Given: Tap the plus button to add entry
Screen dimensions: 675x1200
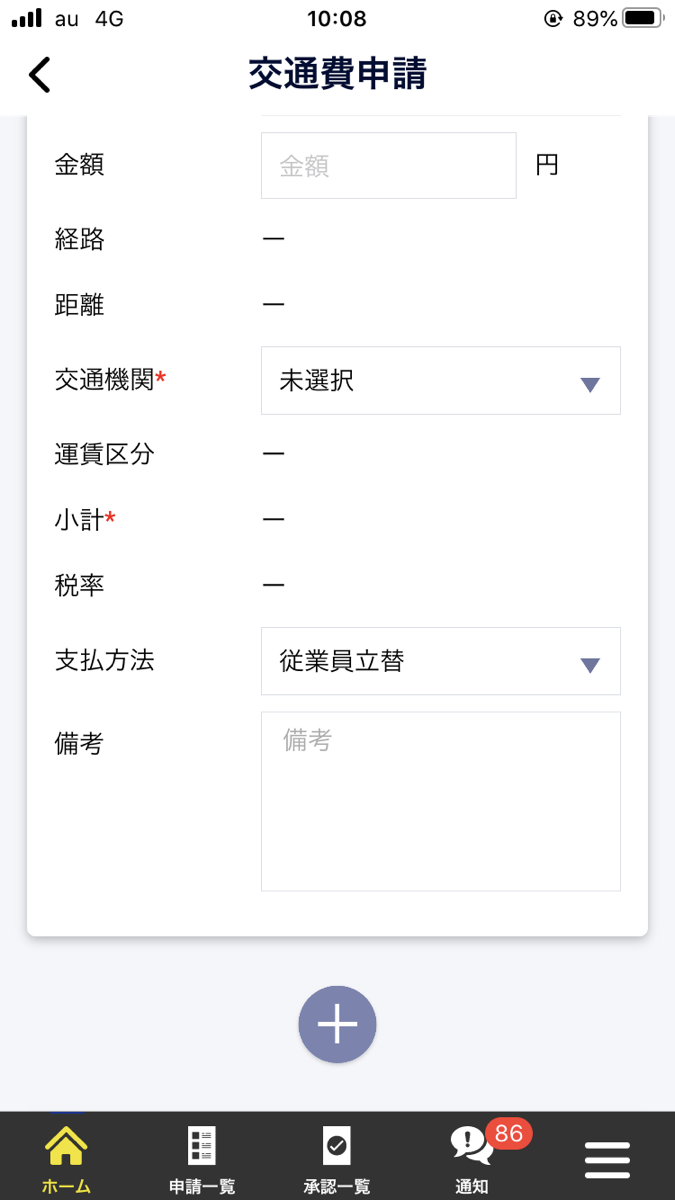Looking at the screenshot, I should [337, 1024].
